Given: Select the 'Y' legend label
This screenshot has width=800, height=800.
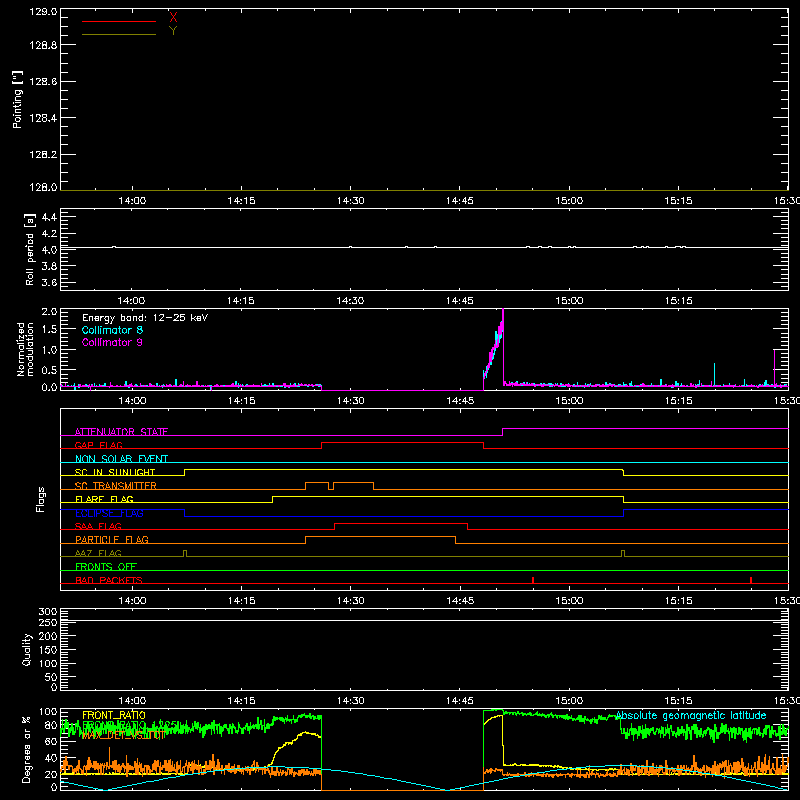Looking at the screenshot, I should [173, 31].
